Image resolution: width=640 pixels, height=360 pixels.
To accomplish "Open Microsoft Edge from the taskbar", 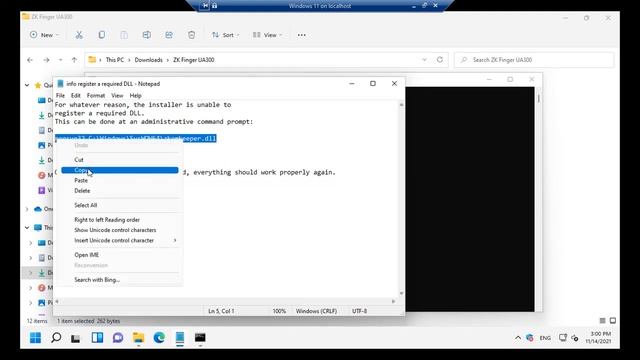I will 159,338.
